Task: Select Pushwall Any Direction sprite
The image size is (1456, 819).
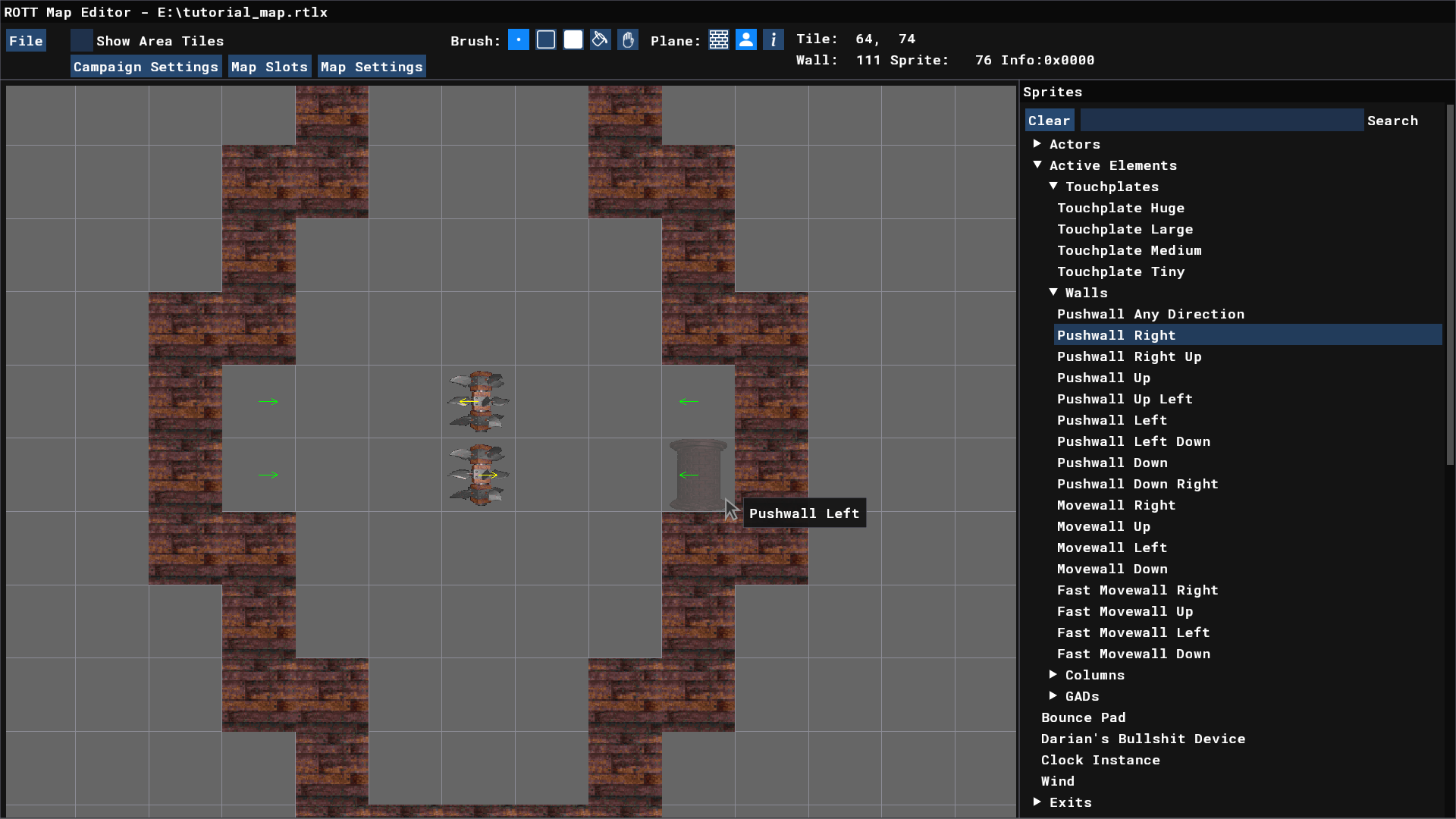Action: click(1150, 314)
